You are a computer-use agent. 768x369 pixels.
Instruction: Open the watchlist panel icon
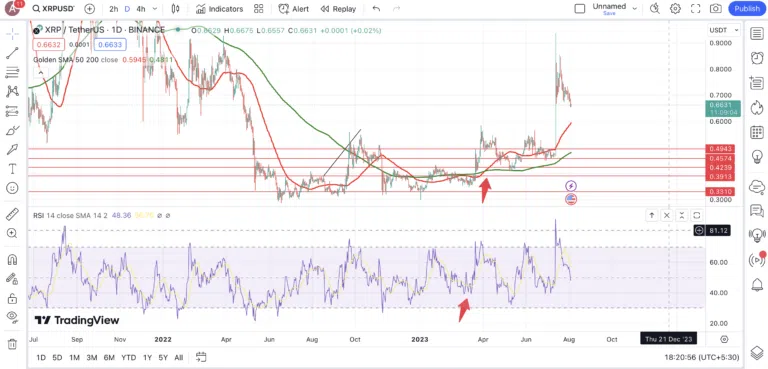point(757,34)
